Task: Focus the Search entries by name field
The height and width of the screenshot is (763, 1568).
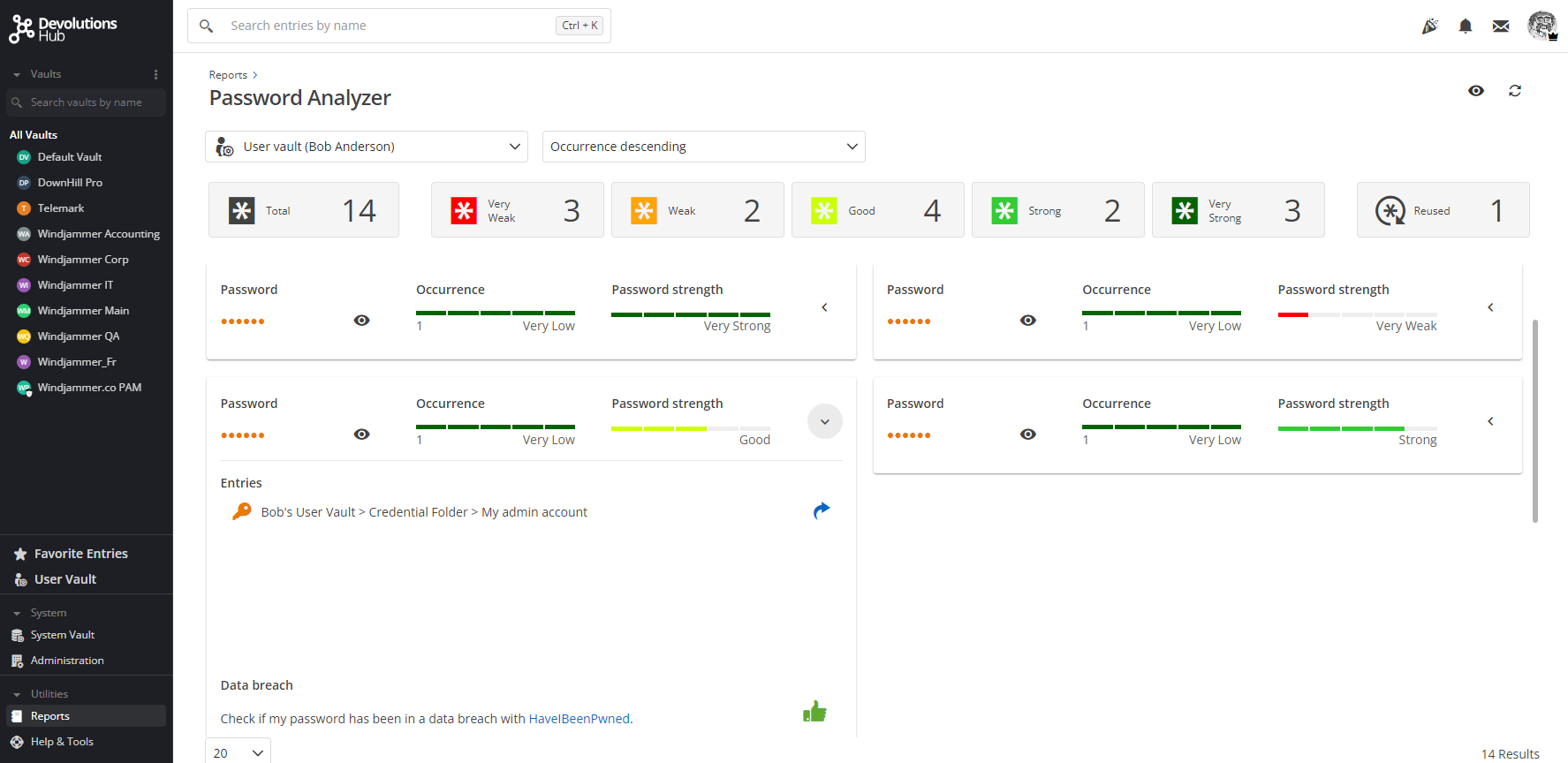Action: 399,26
